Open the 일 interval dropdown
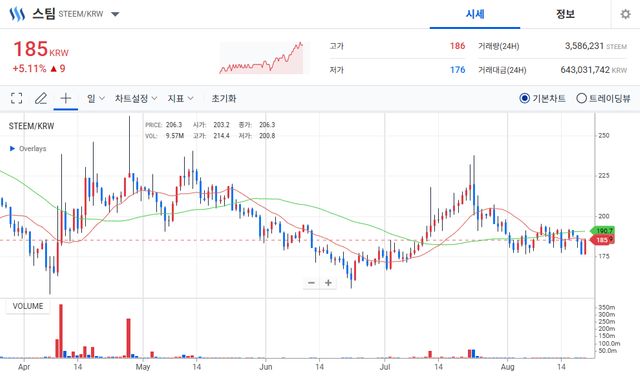The image size is (640, 378). [96, 98]
